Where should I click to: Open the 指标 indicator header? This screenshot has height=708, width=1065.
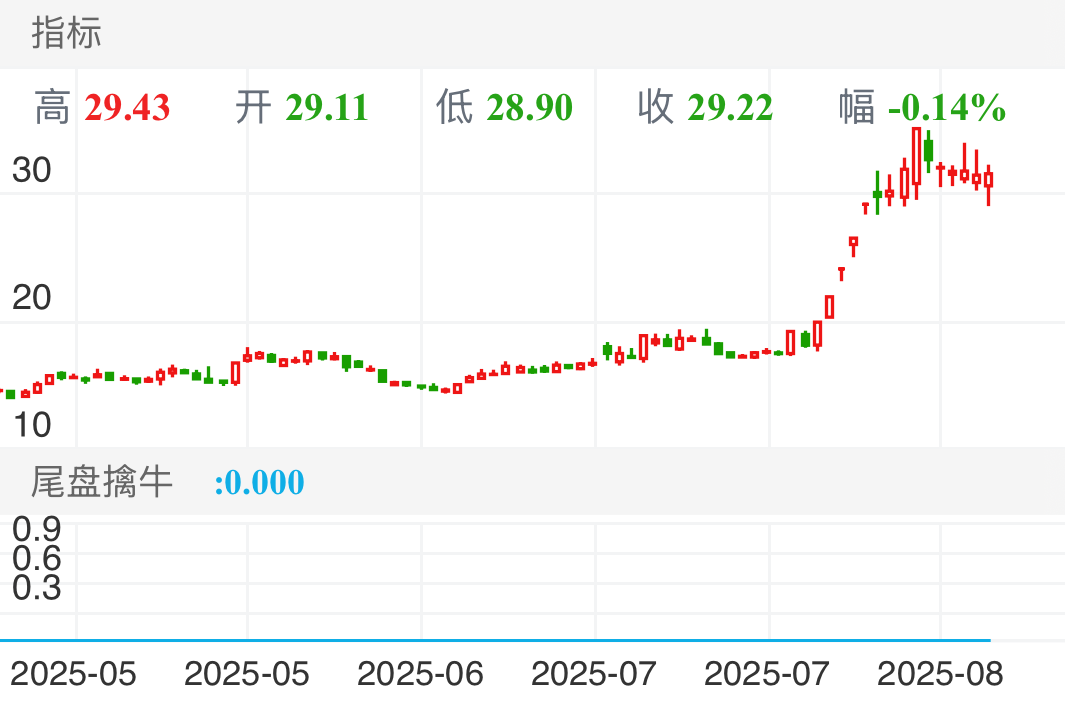pos(67,33)
